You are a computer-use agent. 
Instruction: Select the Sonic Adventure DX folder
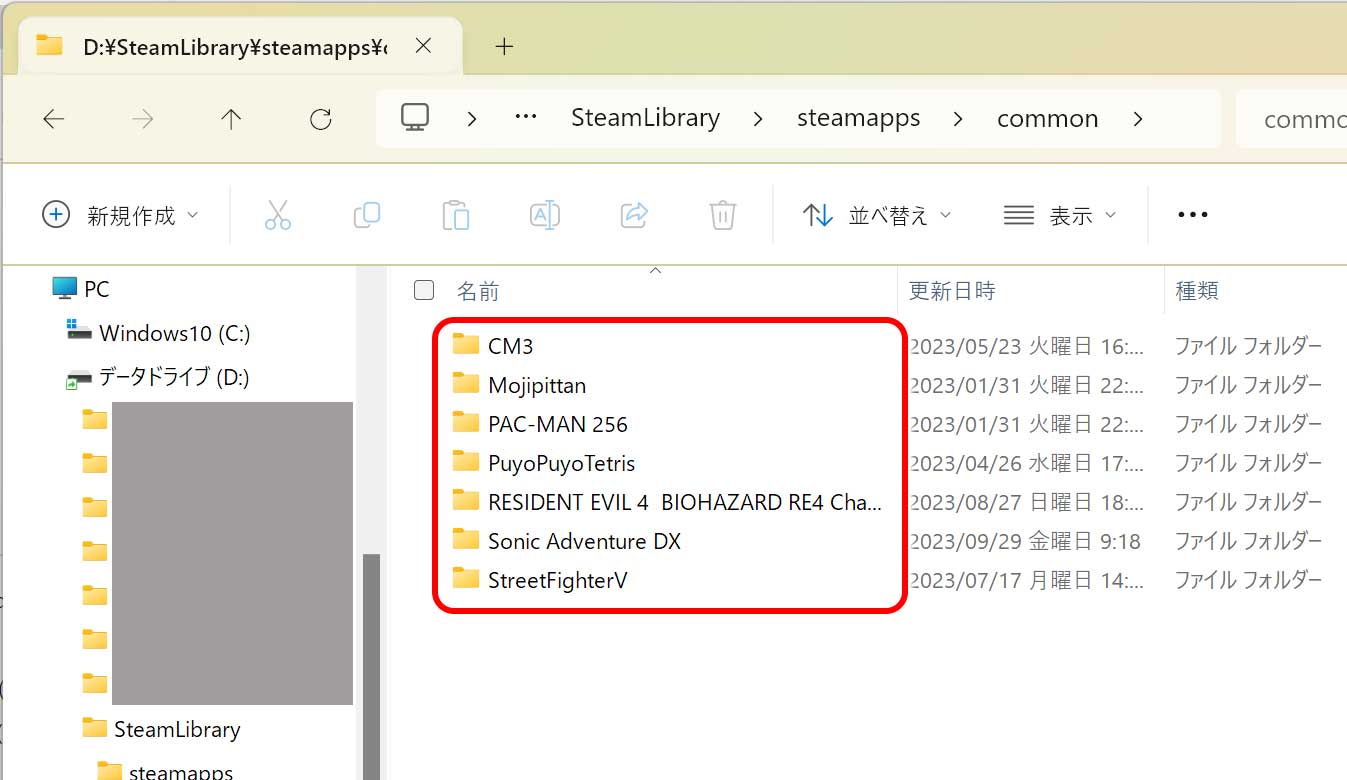583,541
